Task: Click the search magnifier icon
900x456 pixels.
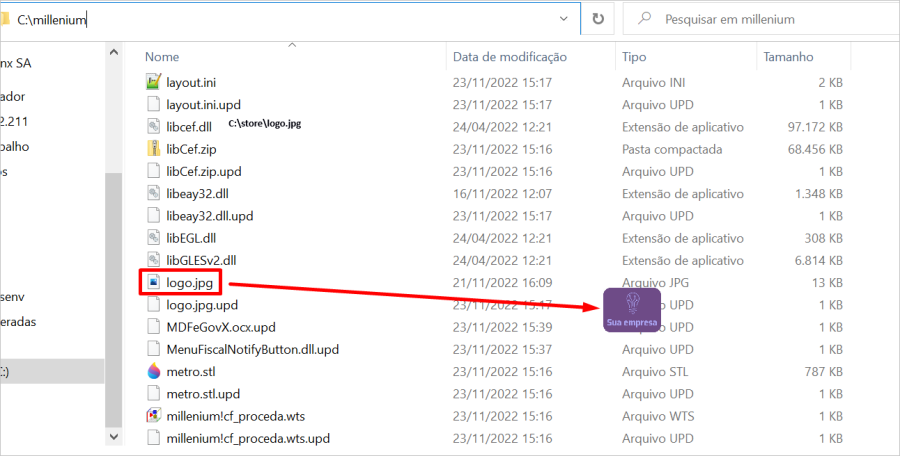Action: coord(645,19)
